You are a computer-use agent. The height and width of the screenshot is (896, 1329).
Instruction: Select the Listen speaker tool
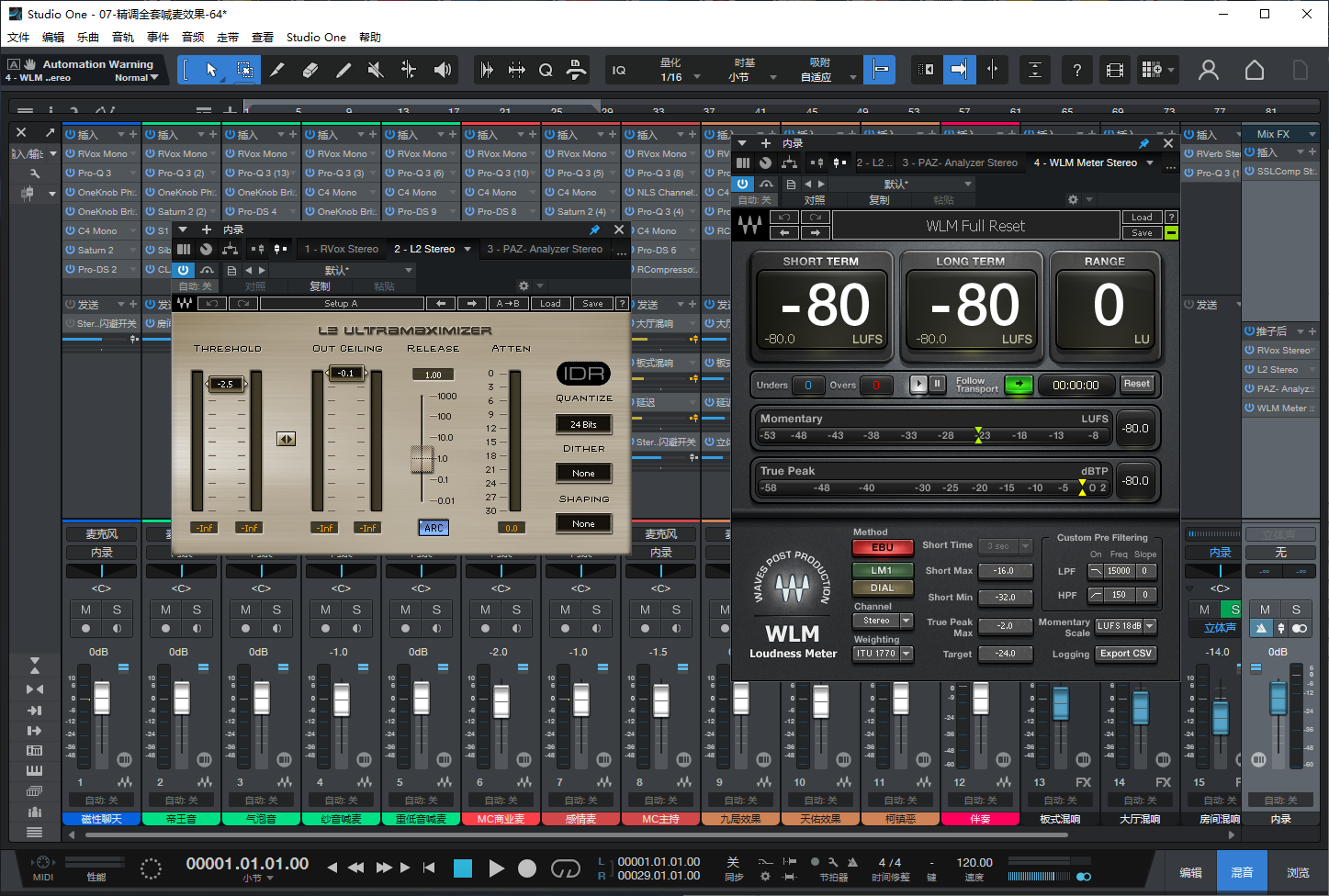tap(442, 70)
